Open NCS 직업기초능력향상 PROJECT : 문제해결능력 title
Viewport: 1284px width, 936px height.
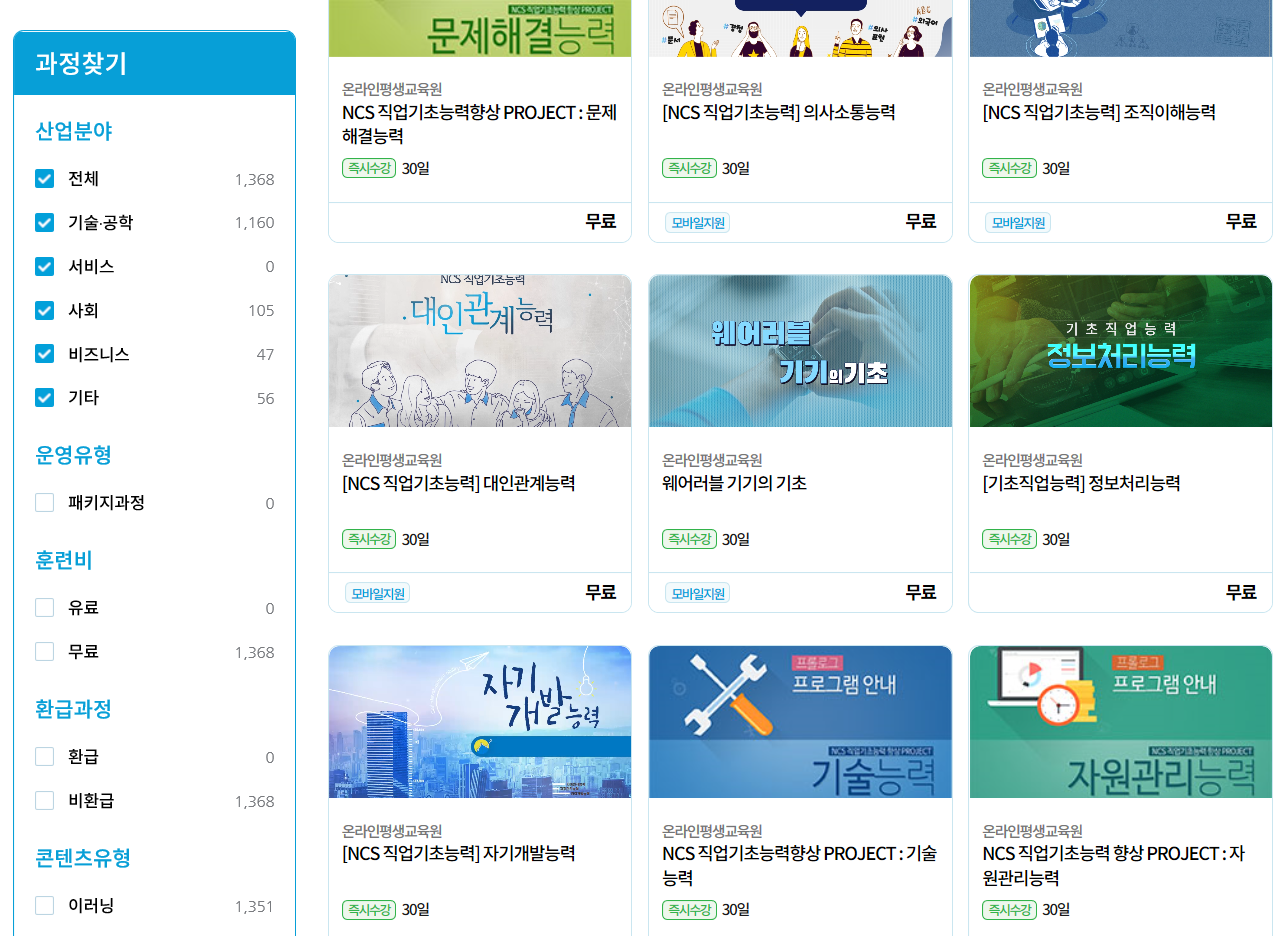pyautogui.click(x=480, y=124)
